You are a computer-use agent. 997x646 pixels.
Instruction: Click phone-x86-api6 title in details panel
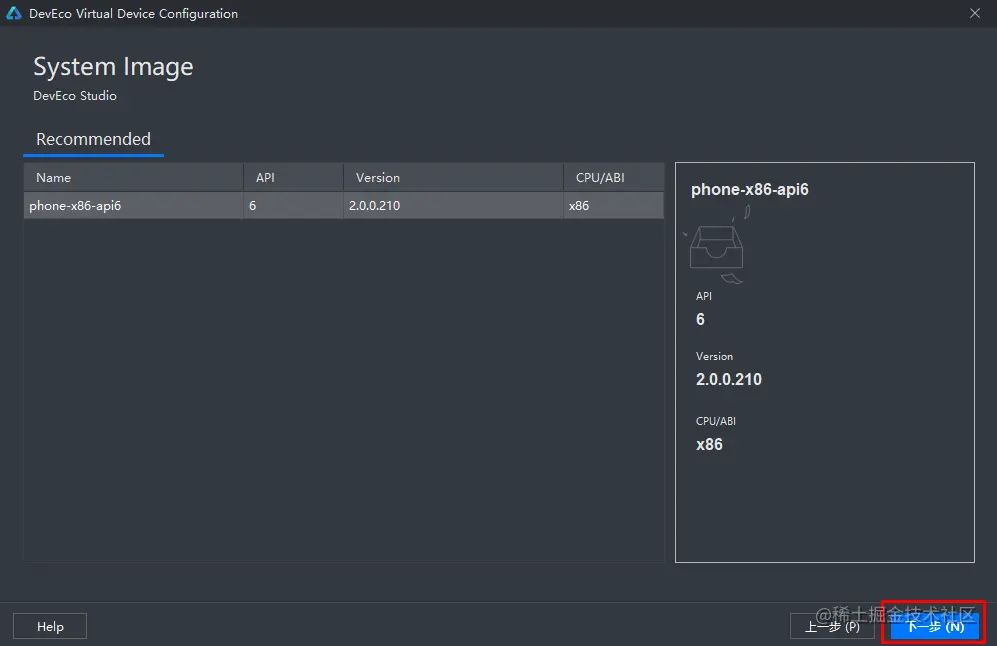750,189
